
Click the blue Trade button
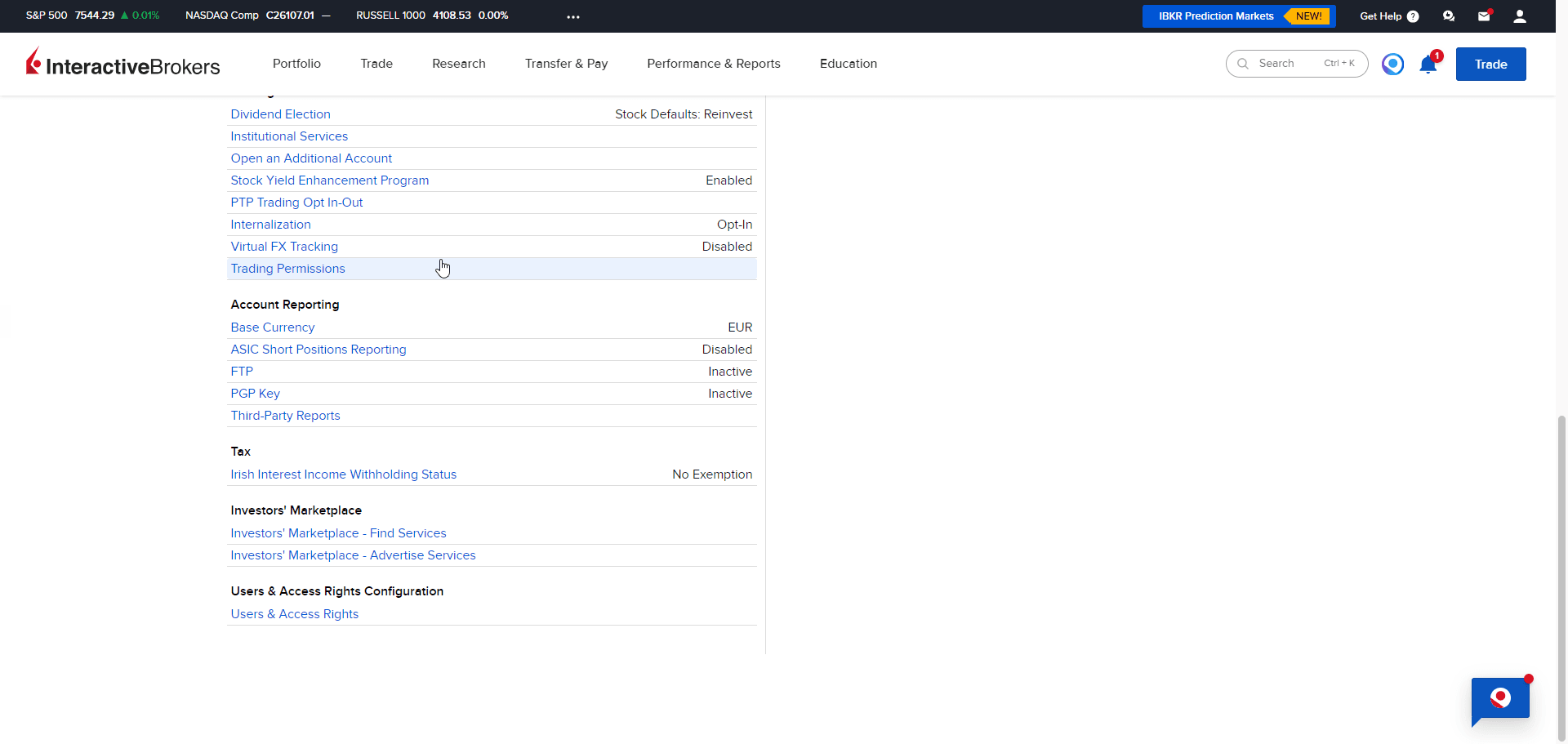[x=1490, y=65]
